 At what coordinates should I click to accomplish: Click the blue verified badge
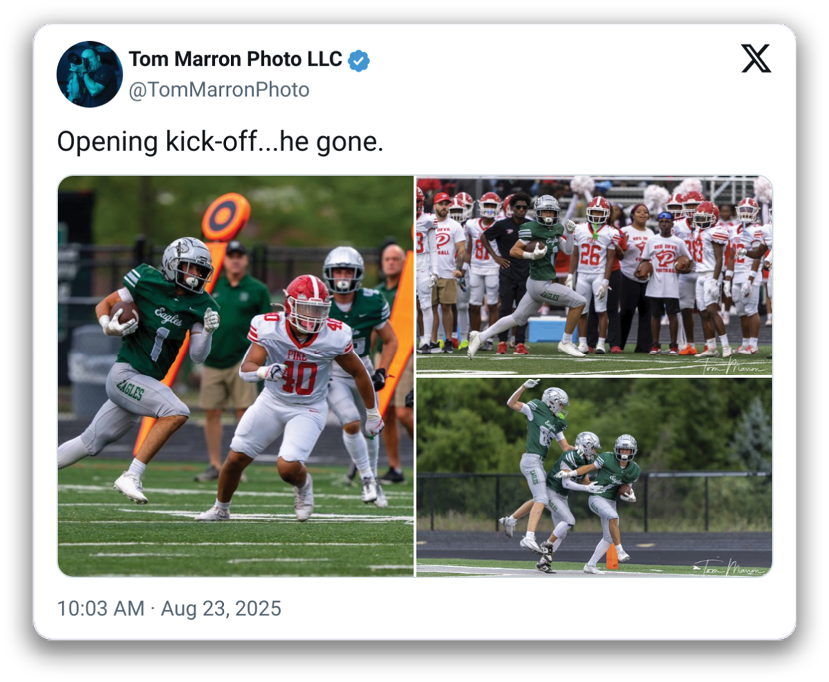pyautogui.click(x=358, y=61)
